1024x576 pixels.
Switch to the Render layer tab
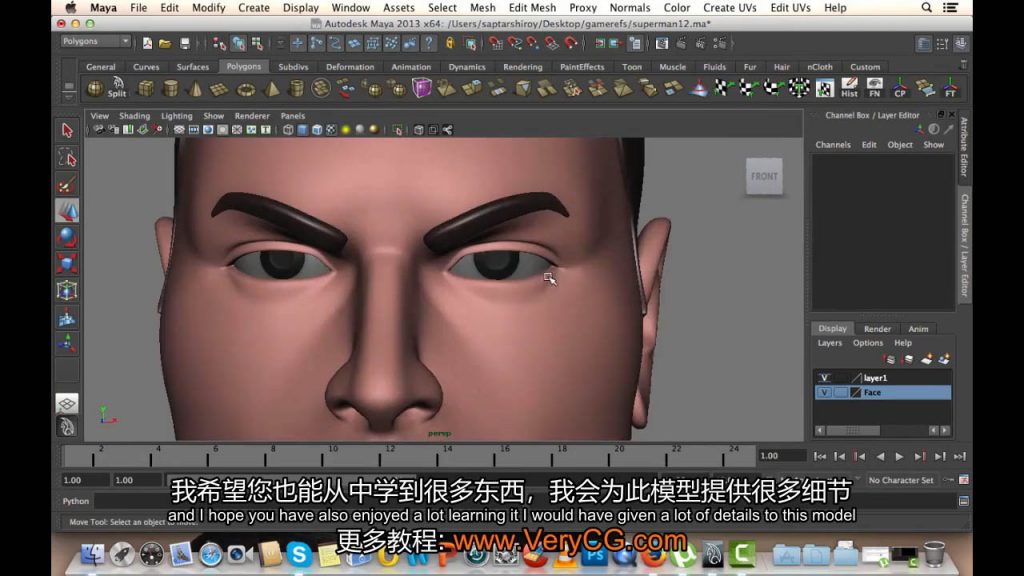coord(877,328)
